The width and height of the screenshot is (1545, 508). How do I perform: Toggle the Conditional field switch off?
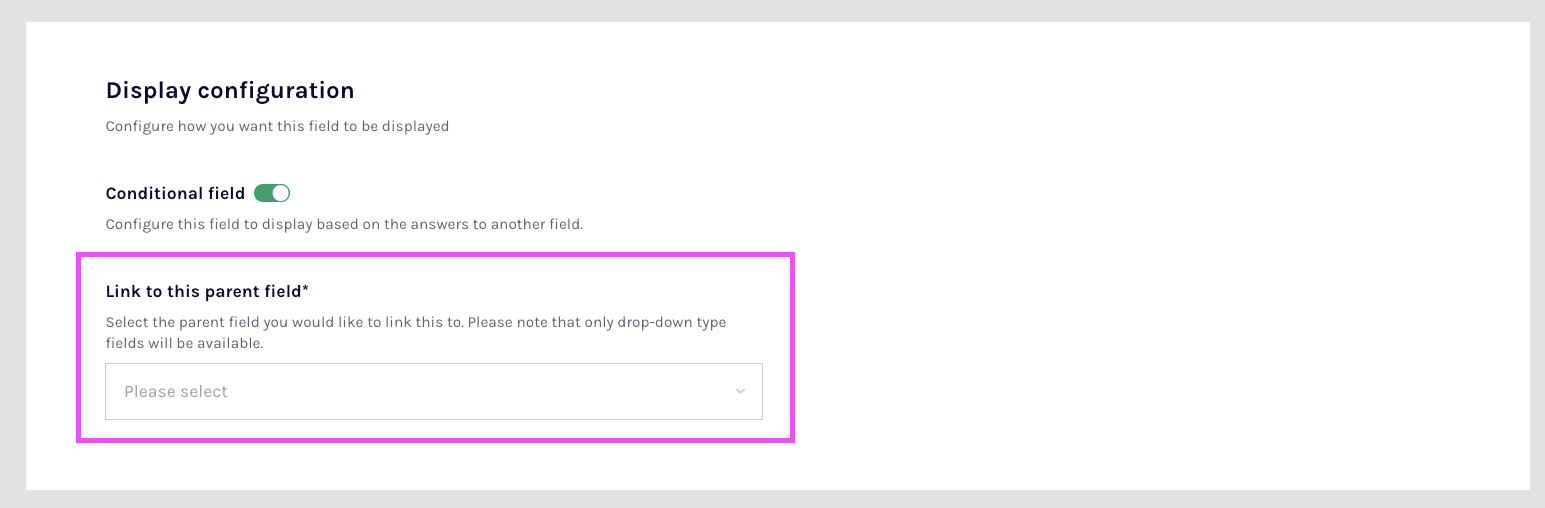[x=272, y=193]
